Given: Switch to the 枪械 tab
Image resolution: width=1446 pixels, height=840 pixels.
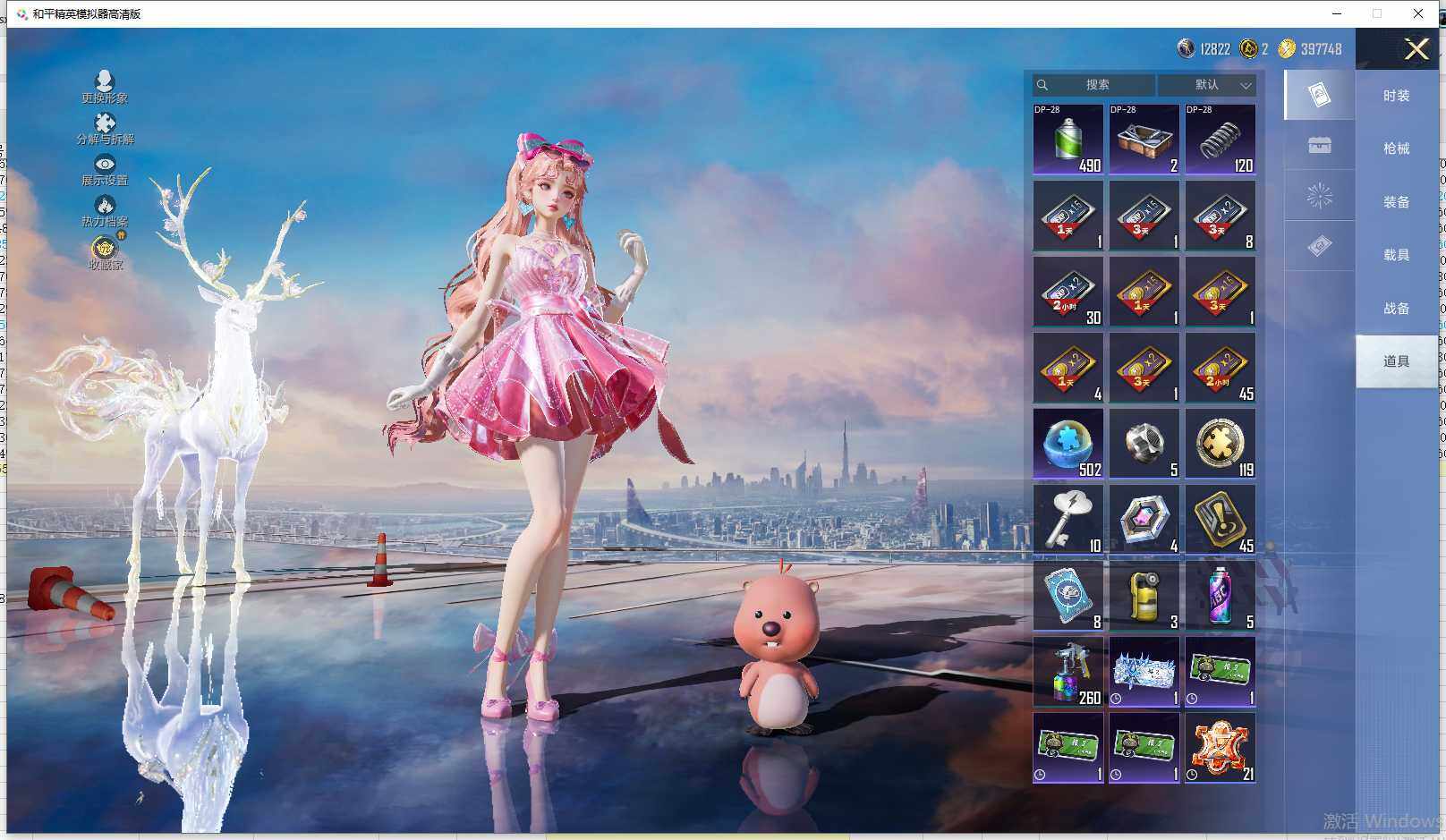Looking at the screenshot, I should pyautogui.click(x=1397, y=148).
